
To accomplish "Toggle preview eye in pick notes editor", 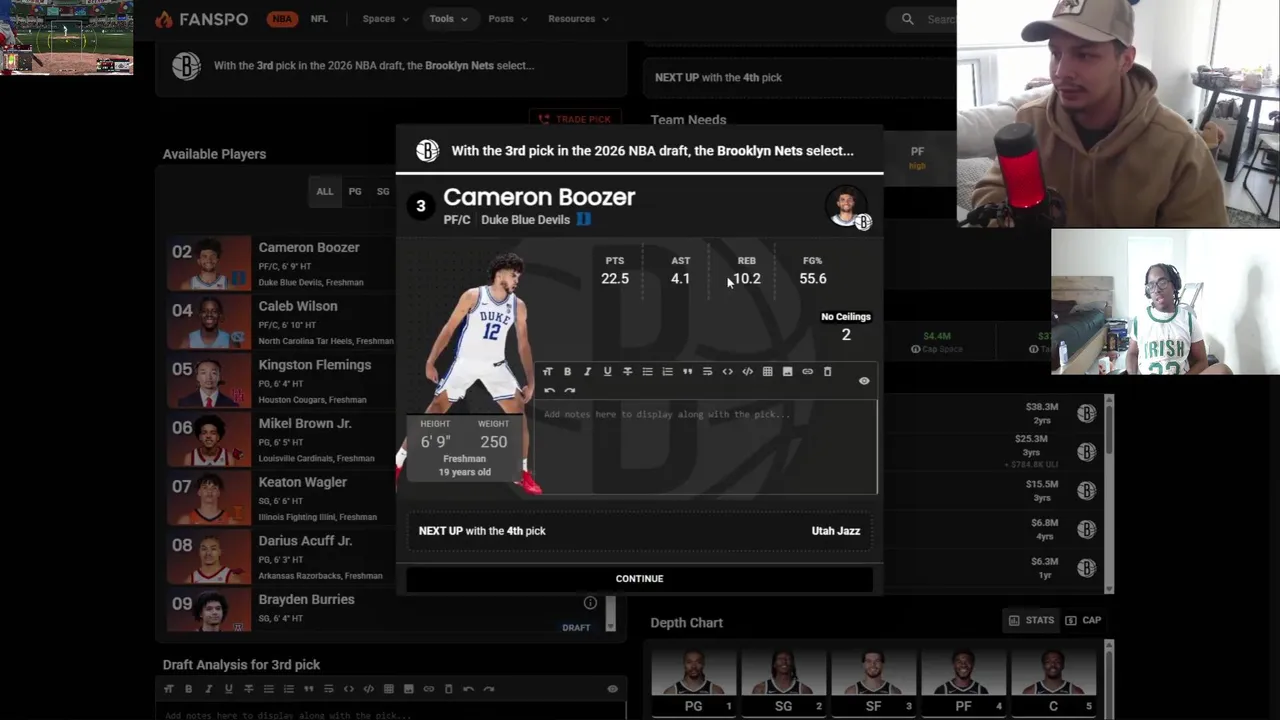I will (864, 381).
